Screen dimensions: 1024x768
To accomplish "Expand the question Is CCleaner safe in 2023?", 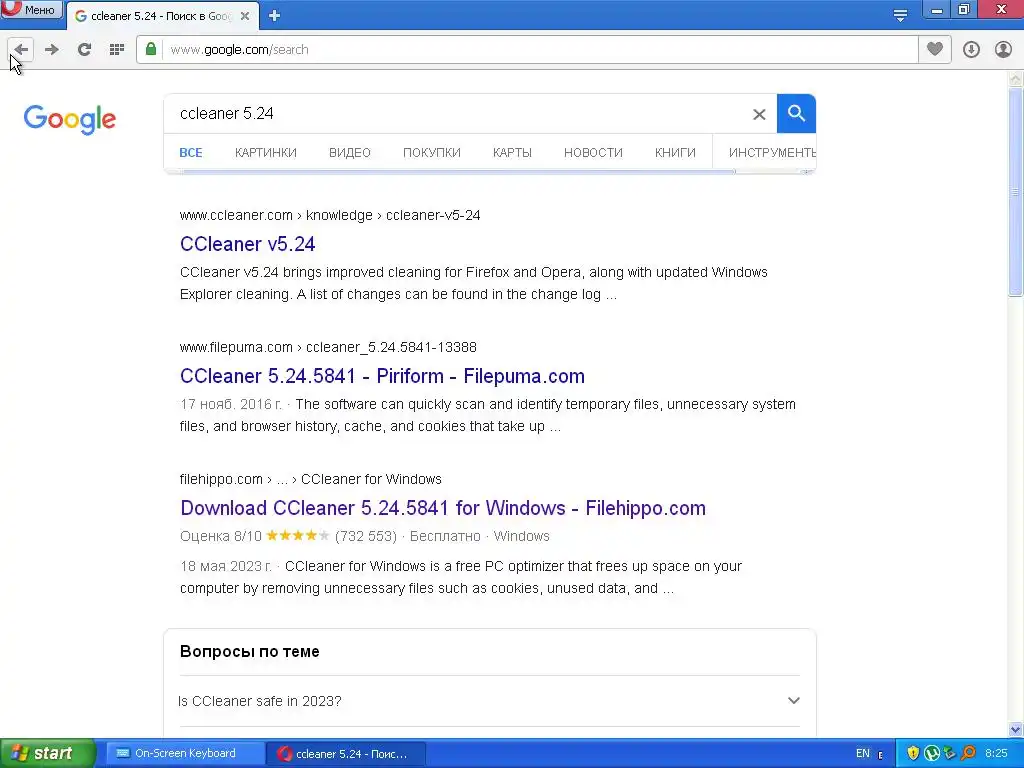I will 488,701.
